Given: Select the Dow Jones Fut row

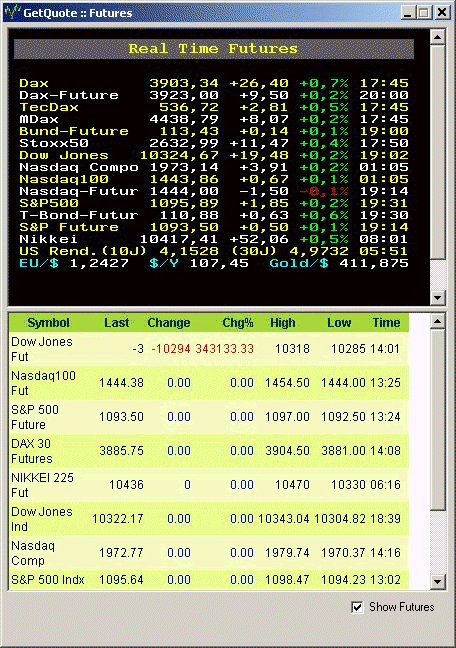Looking at the screenshot, I should coord(209,349).
